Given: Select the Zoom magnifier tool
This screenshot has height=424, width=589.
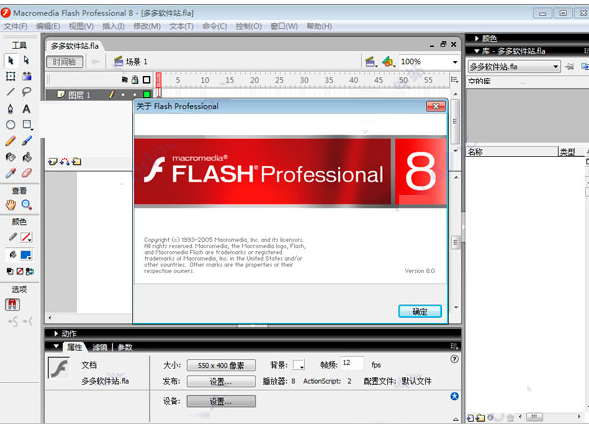Looking at the screenshot, I should click(26, 205).
